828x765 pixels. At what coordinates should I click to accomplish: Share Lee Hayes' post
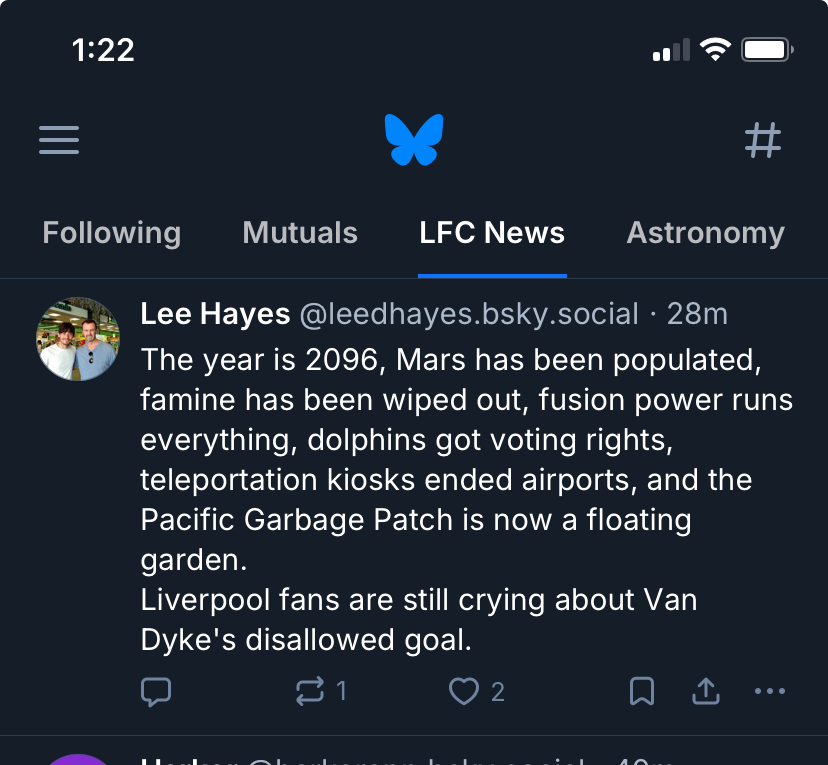[706, 691]
